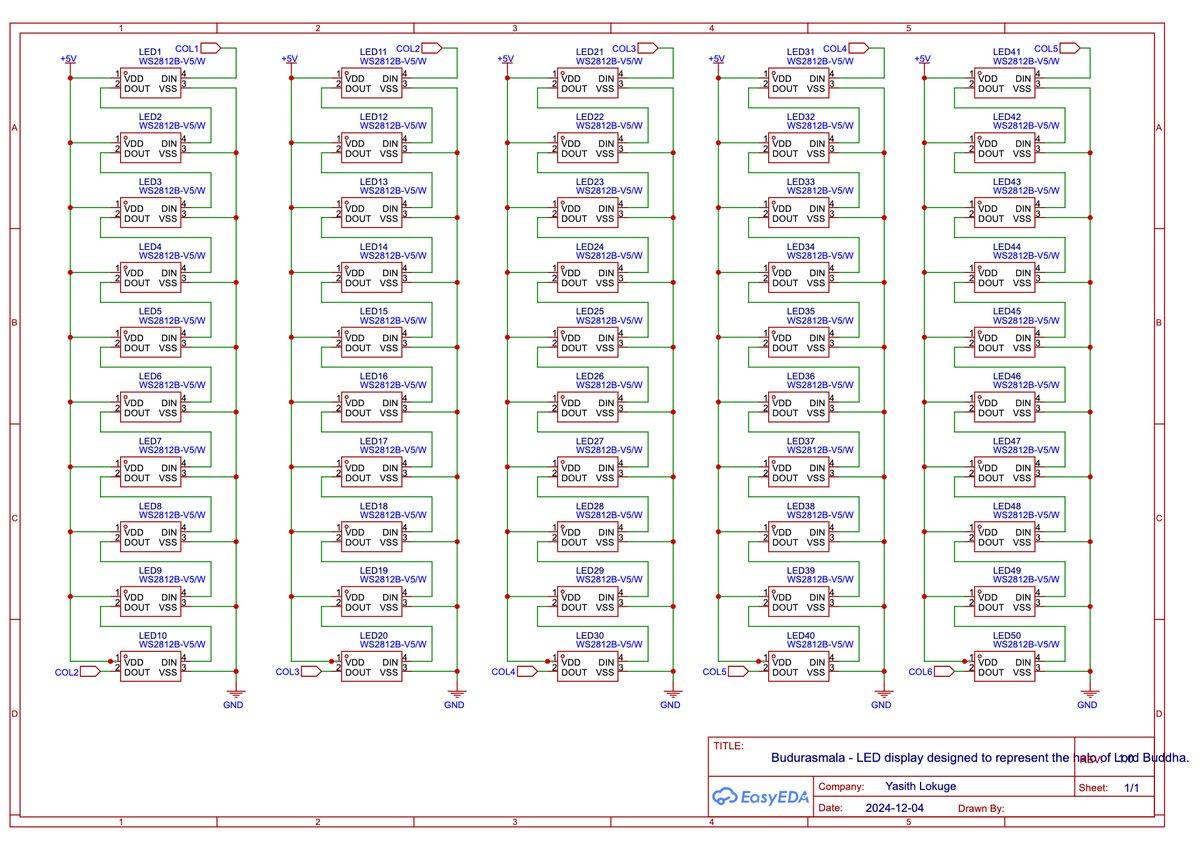
Task: Click the VDD pin label on LED36
Action: tap(783, 402)
